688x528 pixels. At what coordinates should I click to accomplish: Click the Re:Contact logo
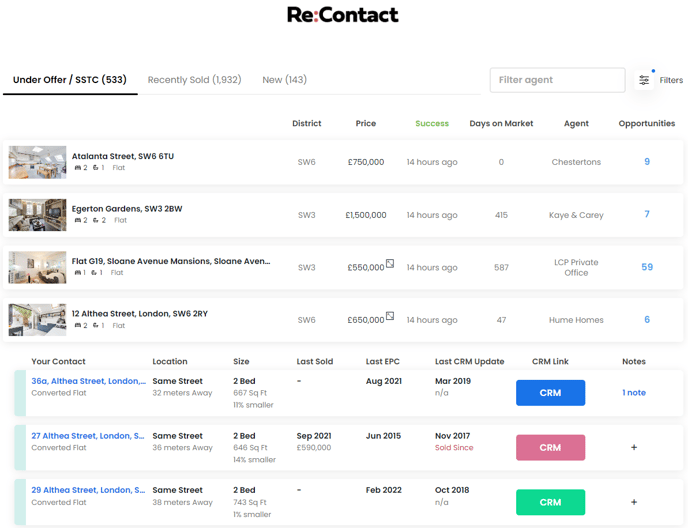[343, 15]
